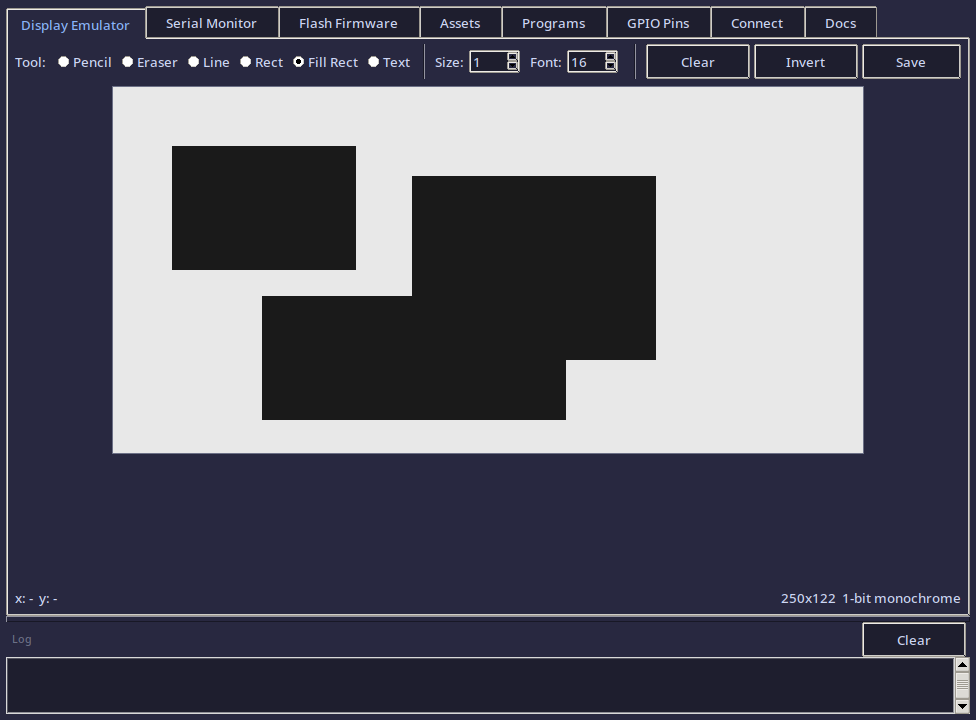Open the Serial Monitor tab
The width and height of the screenshot is (976, 720).
tap(211, 22)
